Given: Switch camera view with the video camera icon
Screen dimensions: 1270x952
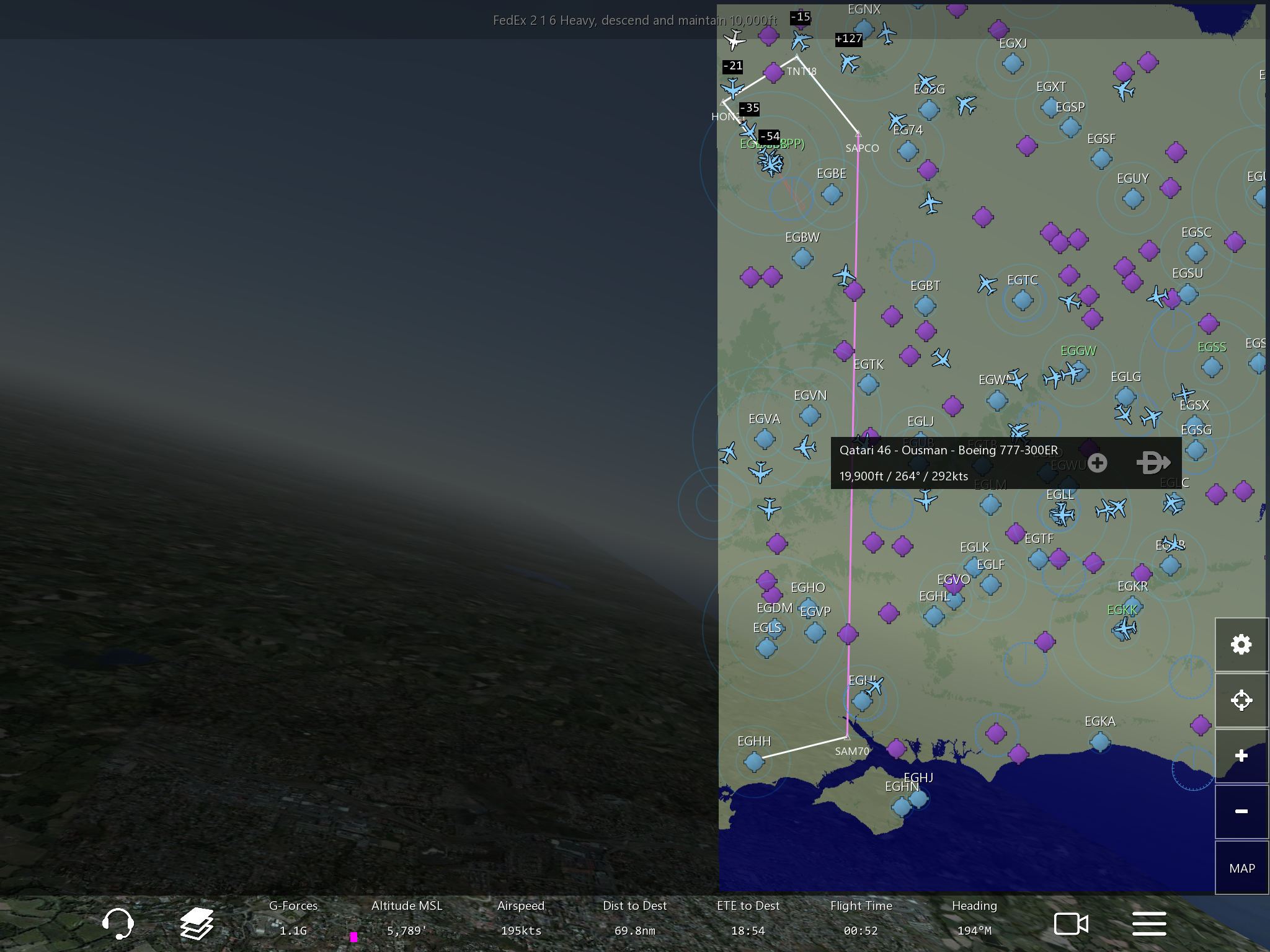Looking at the screenshot, I should (1071, 923).
